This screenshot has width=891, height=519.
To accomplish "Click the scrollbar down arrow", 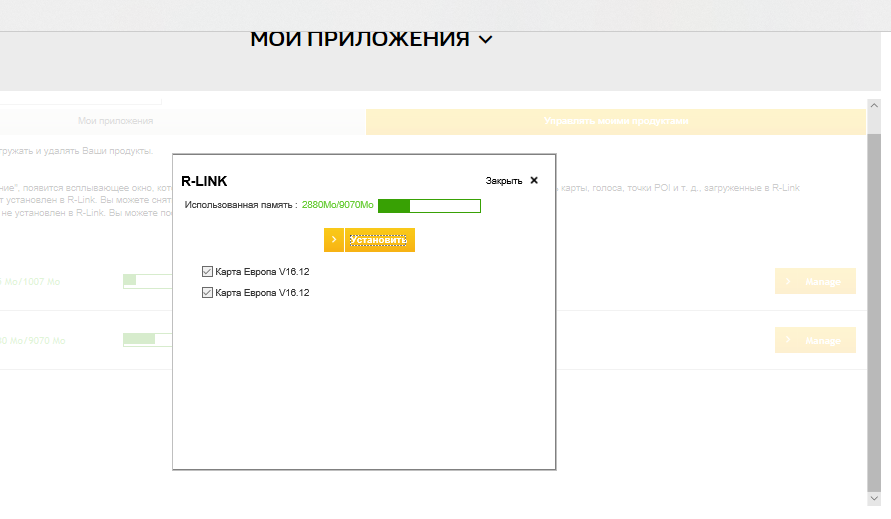I will coord(874,499).
